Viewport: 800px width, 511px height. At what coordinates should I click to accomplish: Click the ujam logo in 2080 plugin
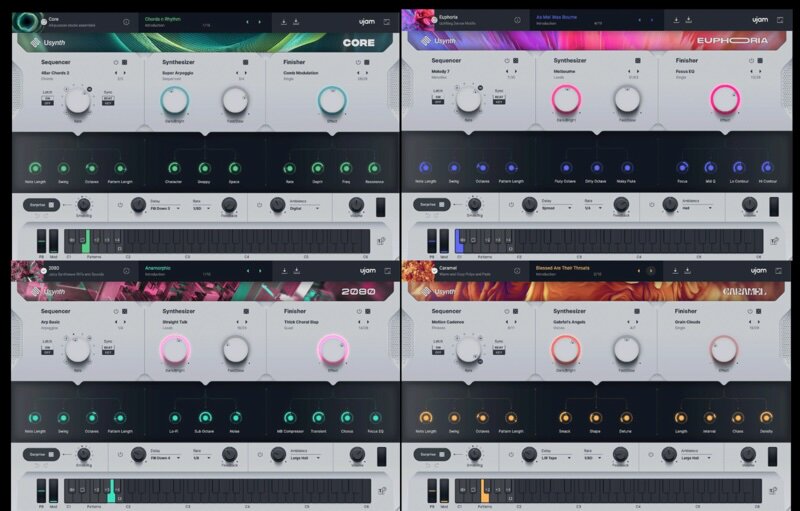tap(368, 271)
